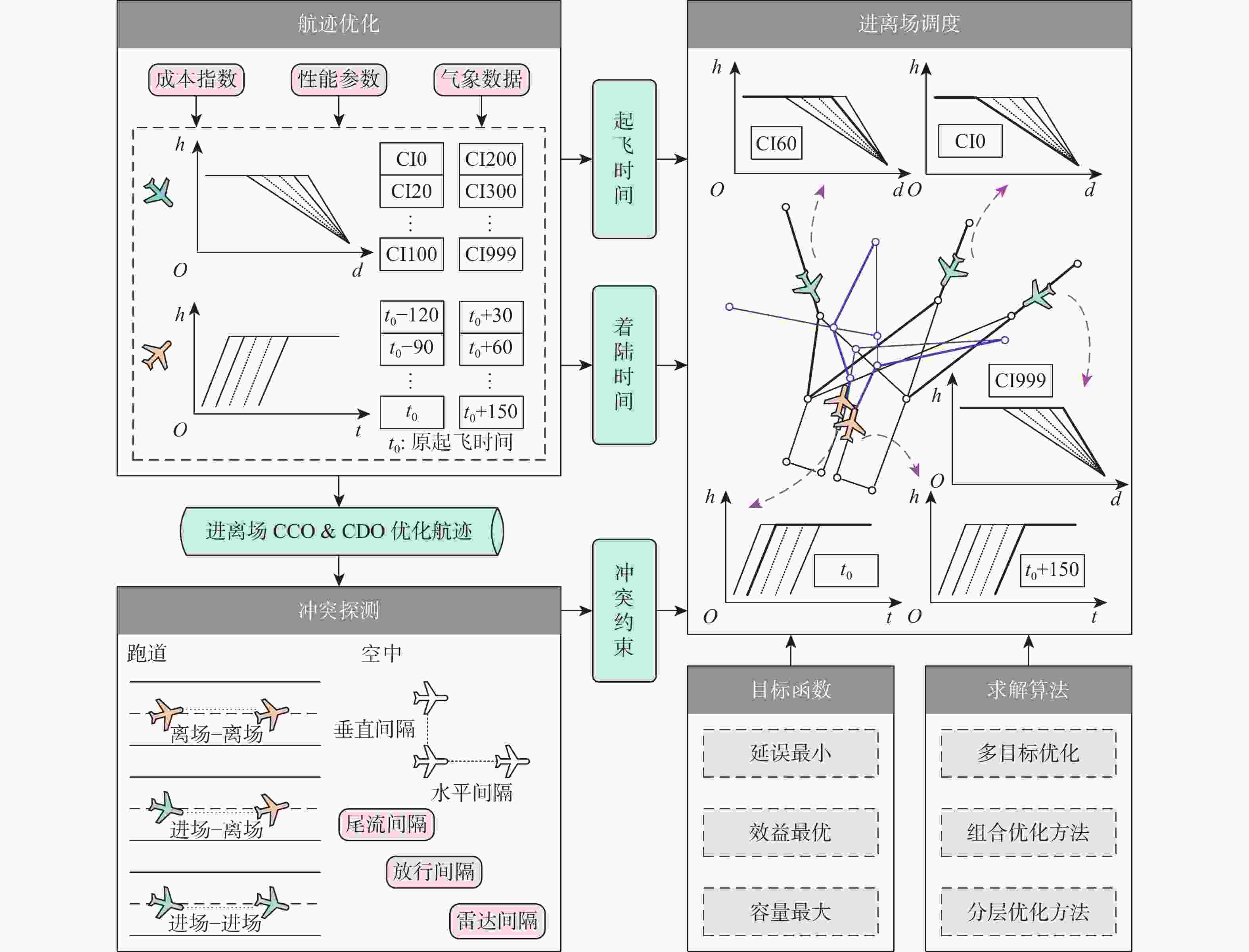Choose the 延误最小 dashed box

coord(790,753)
